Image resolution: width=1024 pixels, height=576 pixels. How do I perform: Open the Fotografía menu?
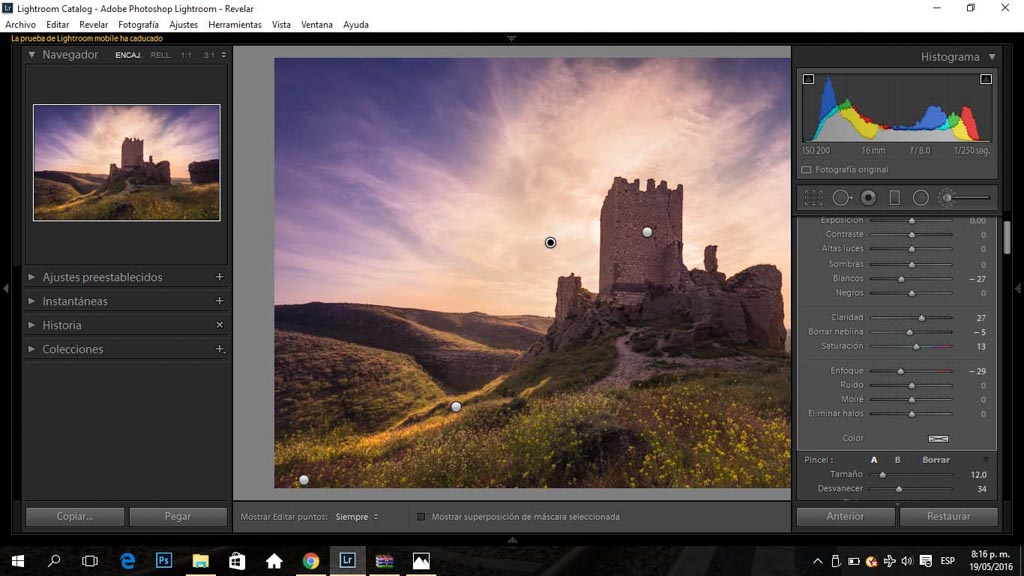click(x=138, y=24)
